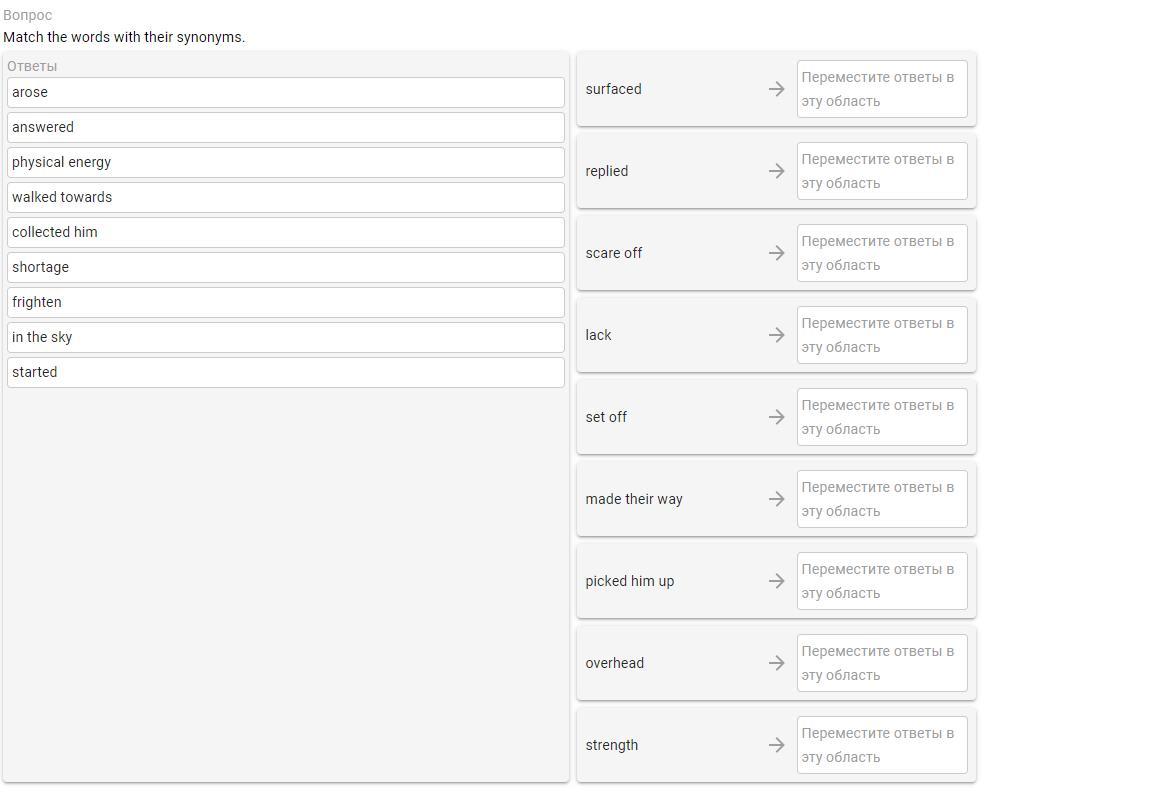
Task: Click the arrow icon beside "lack"
Action: tap(776, 335)
